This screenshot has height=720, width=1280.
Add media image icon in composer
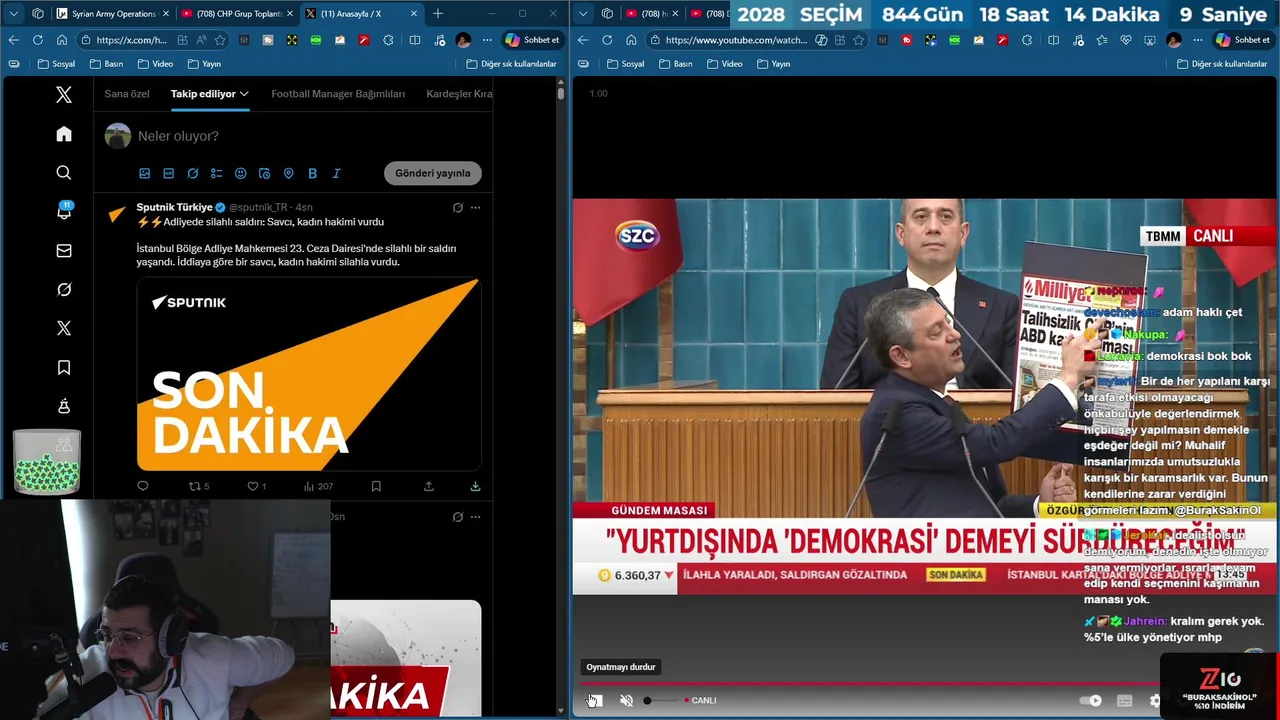point(144,173)
